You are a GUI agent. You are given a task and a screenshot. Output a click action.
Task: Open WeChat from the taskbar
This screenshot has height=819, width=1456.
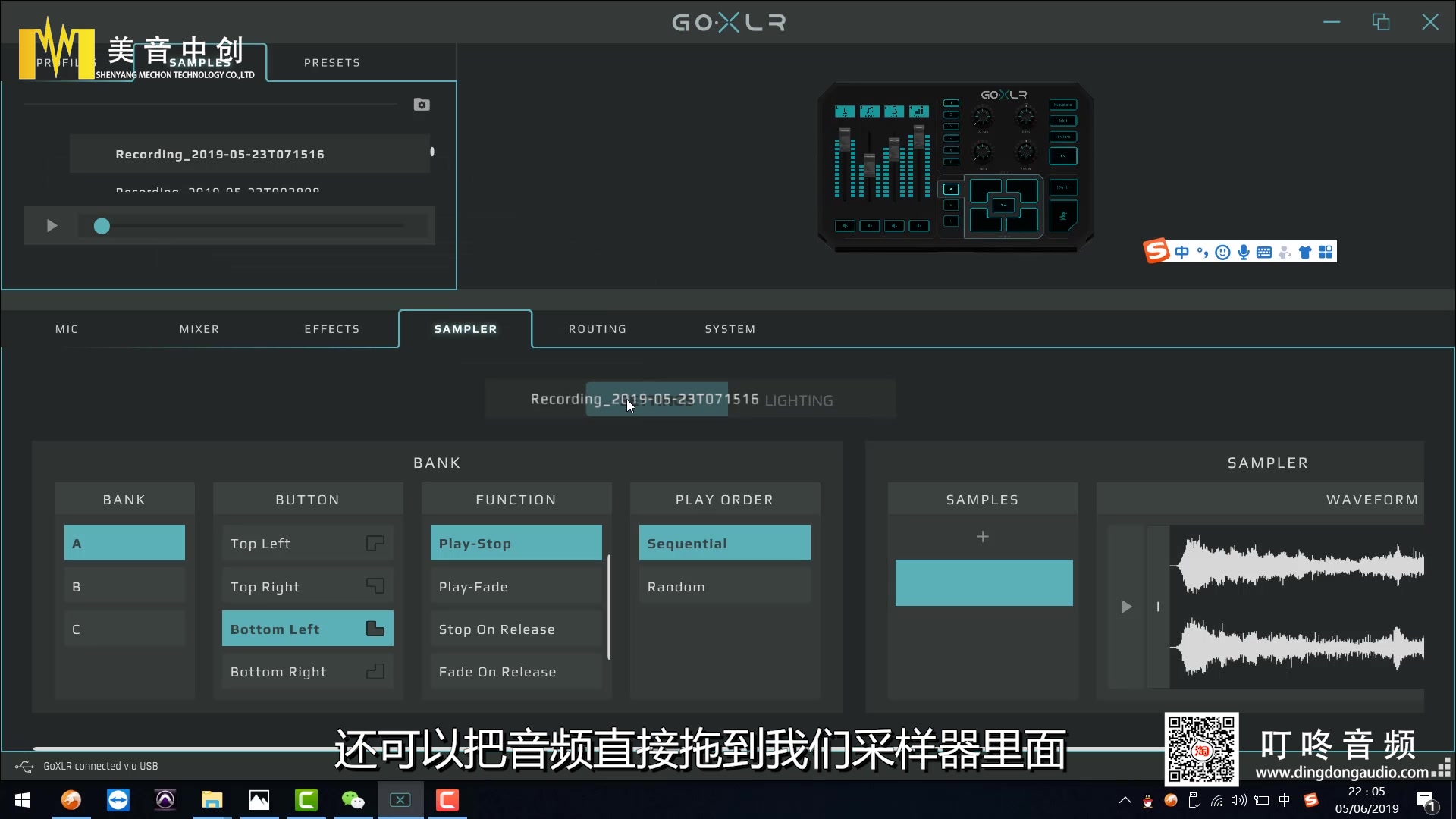click(x=353, y=800)
